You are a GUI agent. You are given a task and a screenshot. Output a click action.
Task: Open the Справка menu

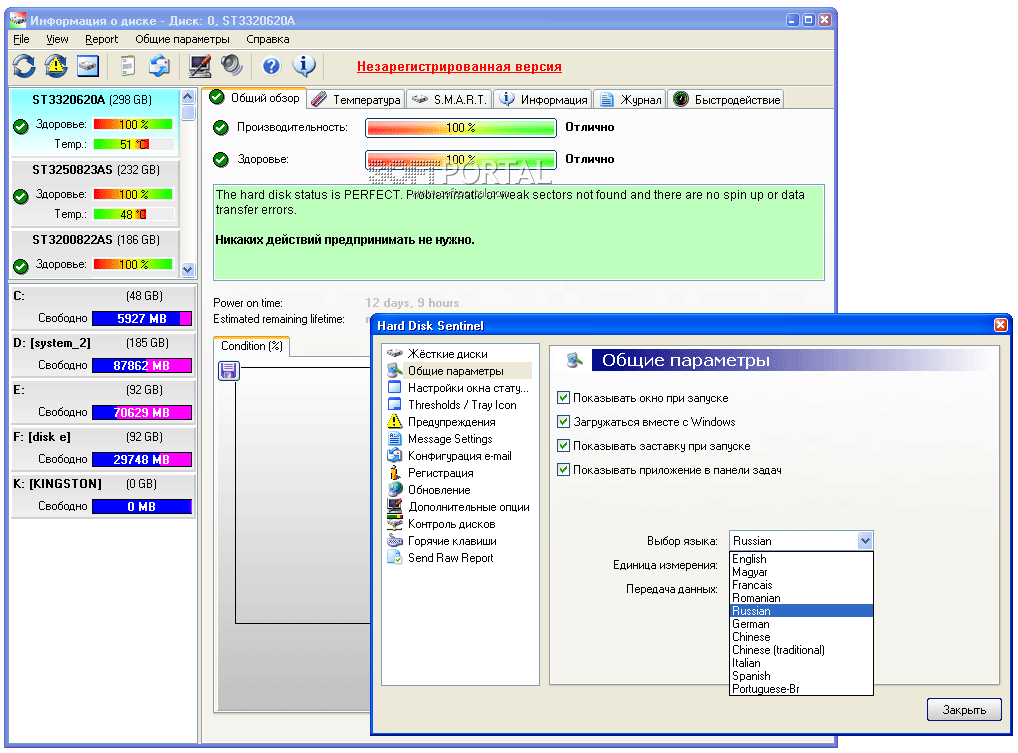click(267, 39)
